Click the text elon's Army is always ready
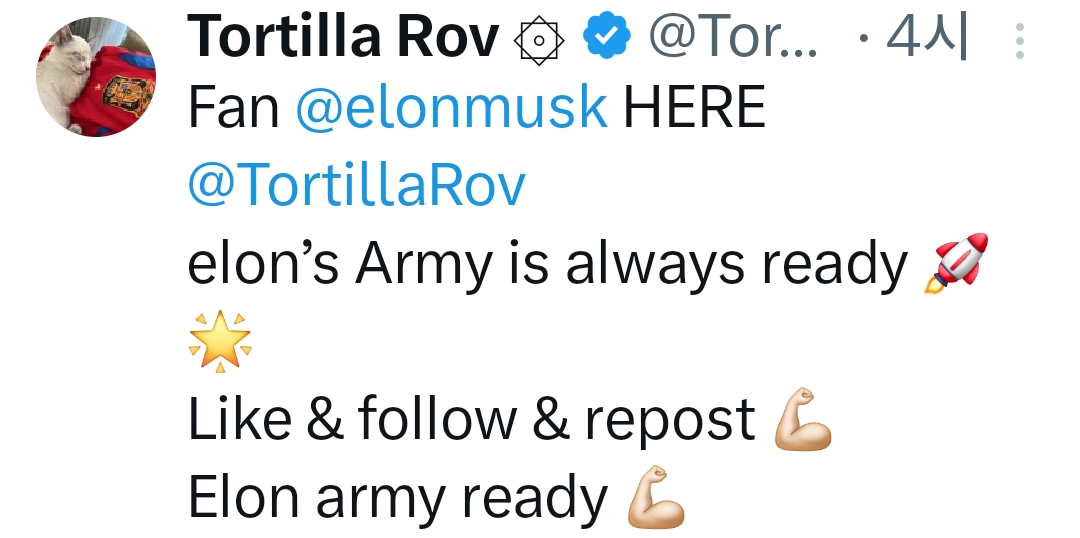 [x=547, y=264]
